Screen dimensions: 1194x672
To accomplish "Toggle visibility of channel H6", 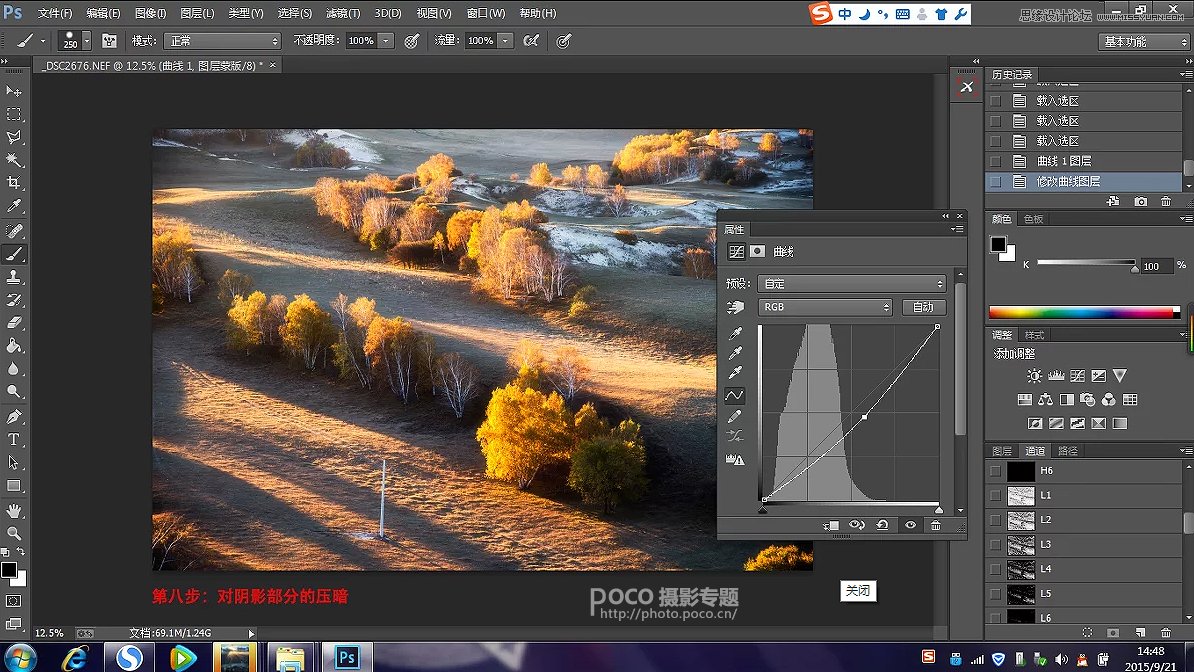I will [995, 471].
